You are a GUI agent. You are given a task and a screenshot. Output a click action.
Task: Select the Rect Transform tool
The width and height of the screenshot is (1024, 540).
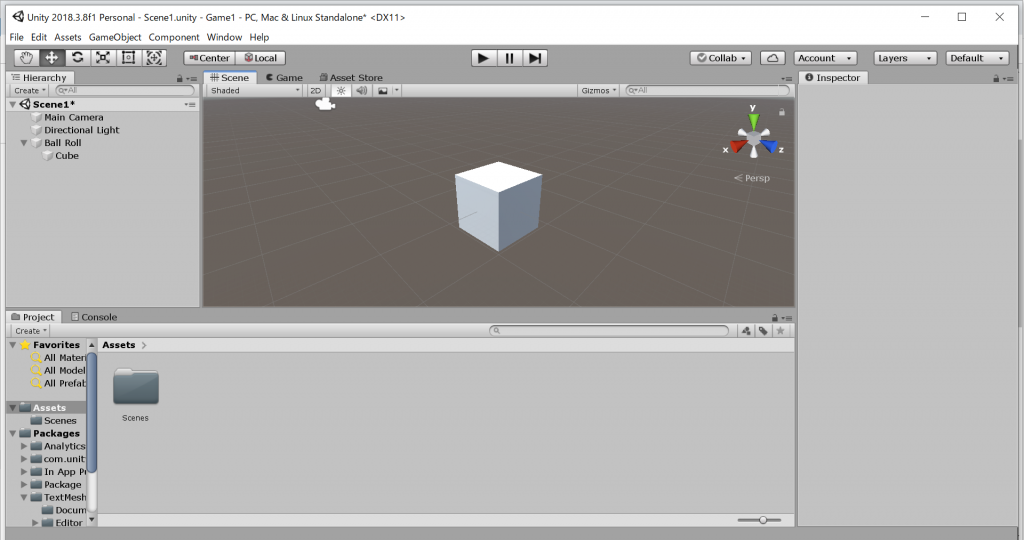pos(128,57)
